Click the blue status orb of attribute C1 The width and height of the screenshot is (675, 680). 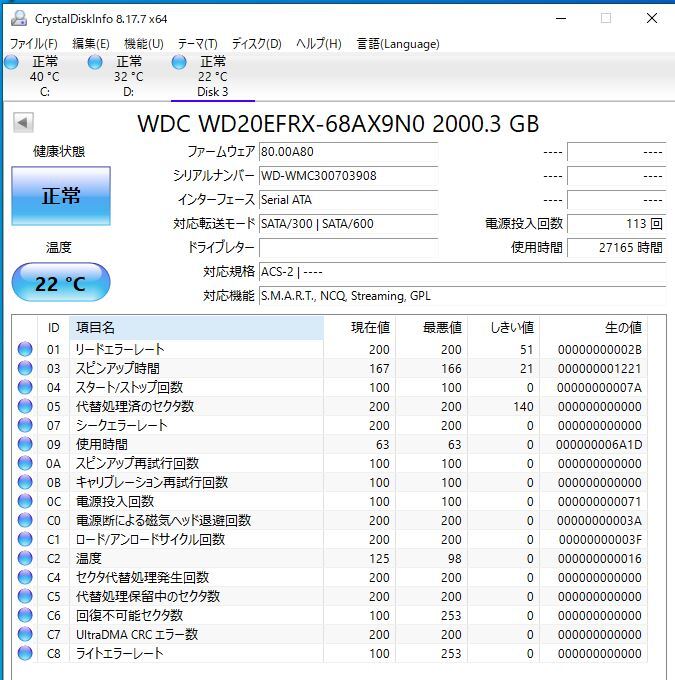tap(25, 539)
